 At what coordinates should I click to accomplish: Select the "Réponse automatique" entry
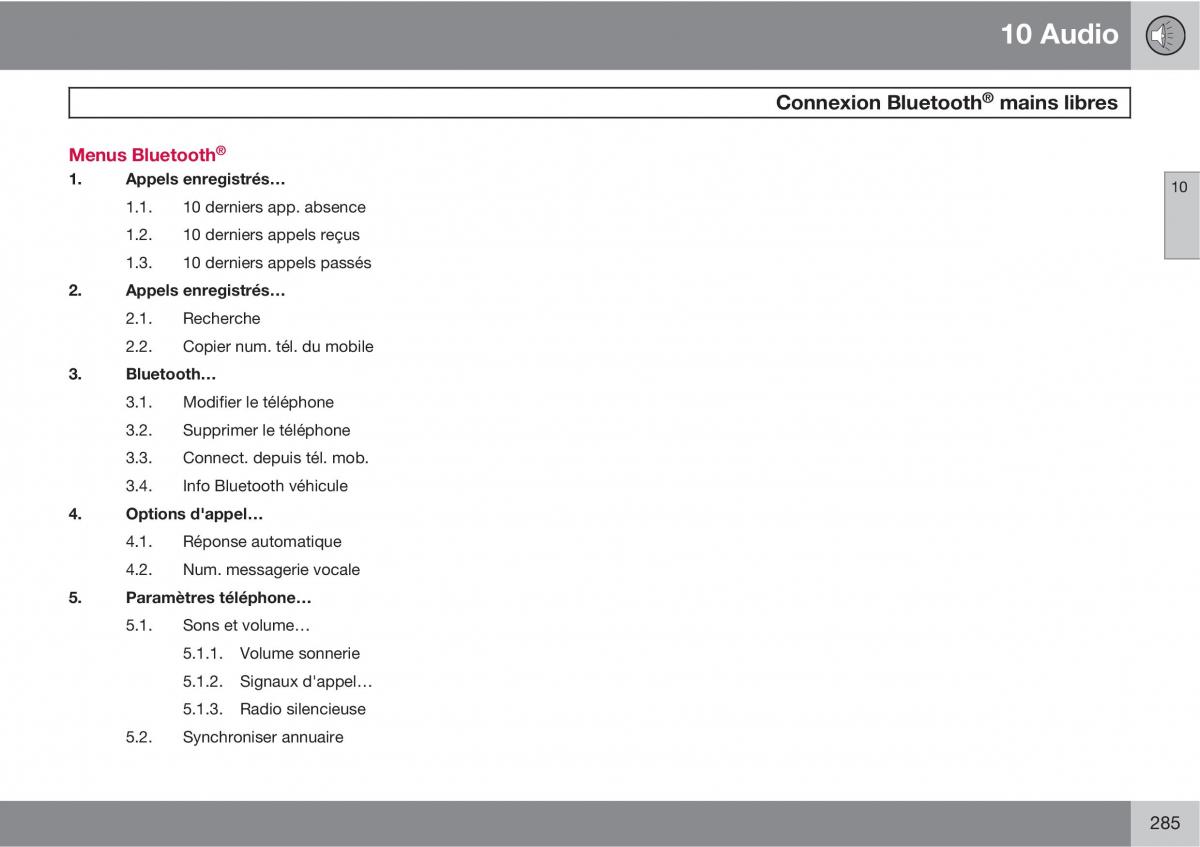point(262,542)
